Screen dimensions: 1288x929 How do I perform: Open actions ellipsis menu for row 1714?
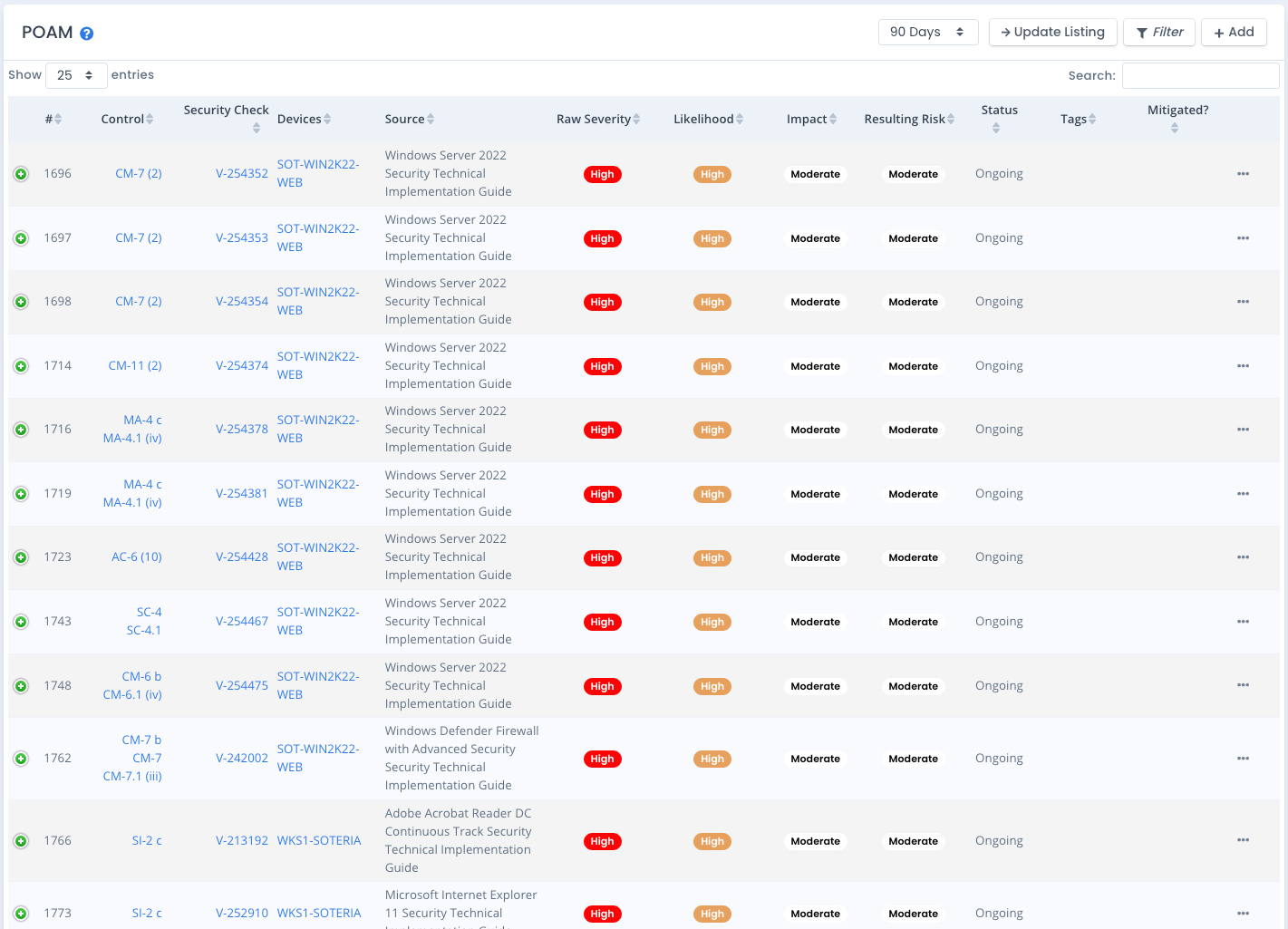point(1243,366)
